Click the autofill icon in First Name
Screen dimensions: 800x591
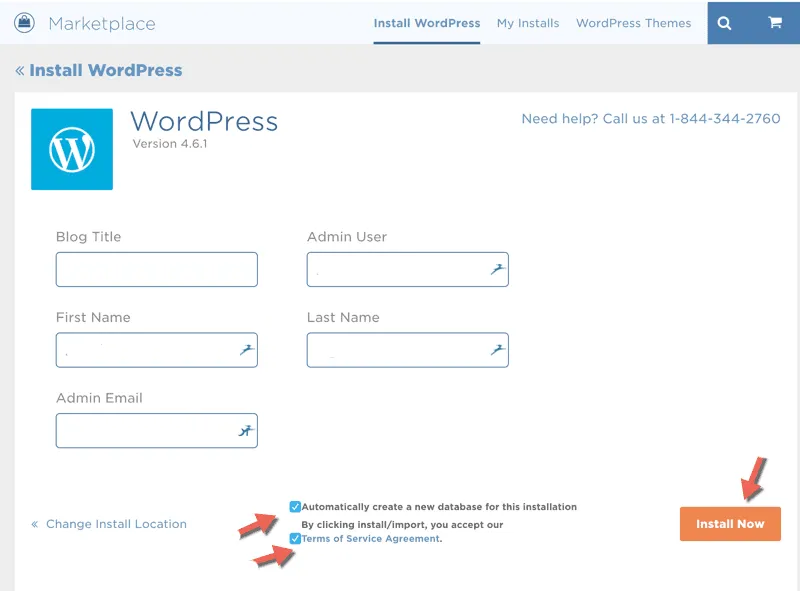pos(246,350)
